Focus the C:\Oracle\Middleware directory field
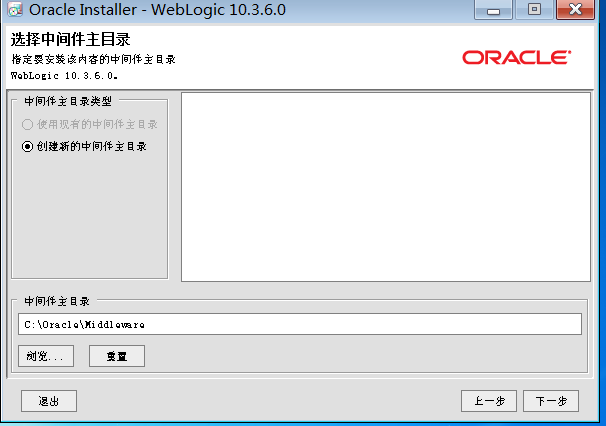This screenshot has width=606, height=426. pos(300,324)
